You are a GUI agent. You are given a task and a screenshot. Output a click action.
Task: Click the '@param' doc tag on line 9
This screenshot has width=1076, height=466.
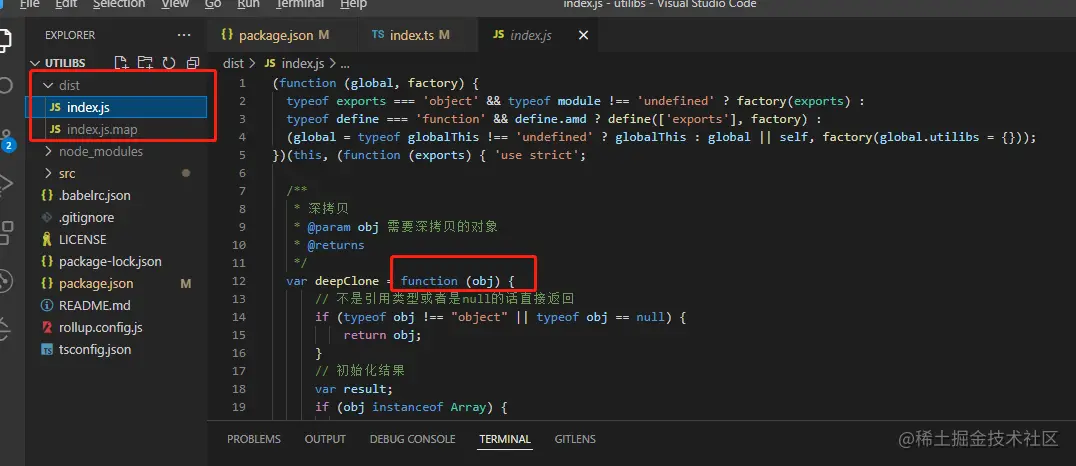click(329, 227)
